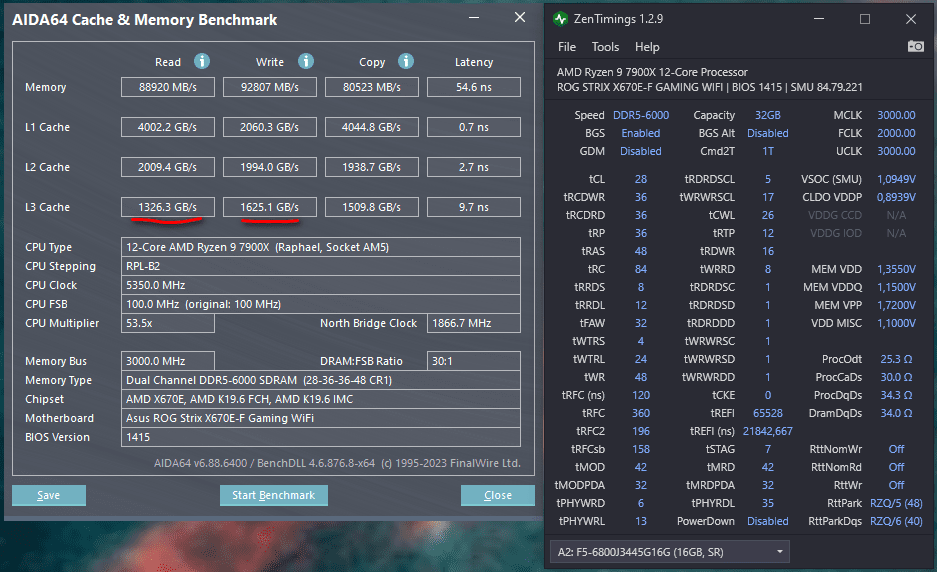Viewport: 937px width, 572px height.
Task: Click the L2 Cache Read 2009.4 GB/s field
Action: click(x=168, y=167)
